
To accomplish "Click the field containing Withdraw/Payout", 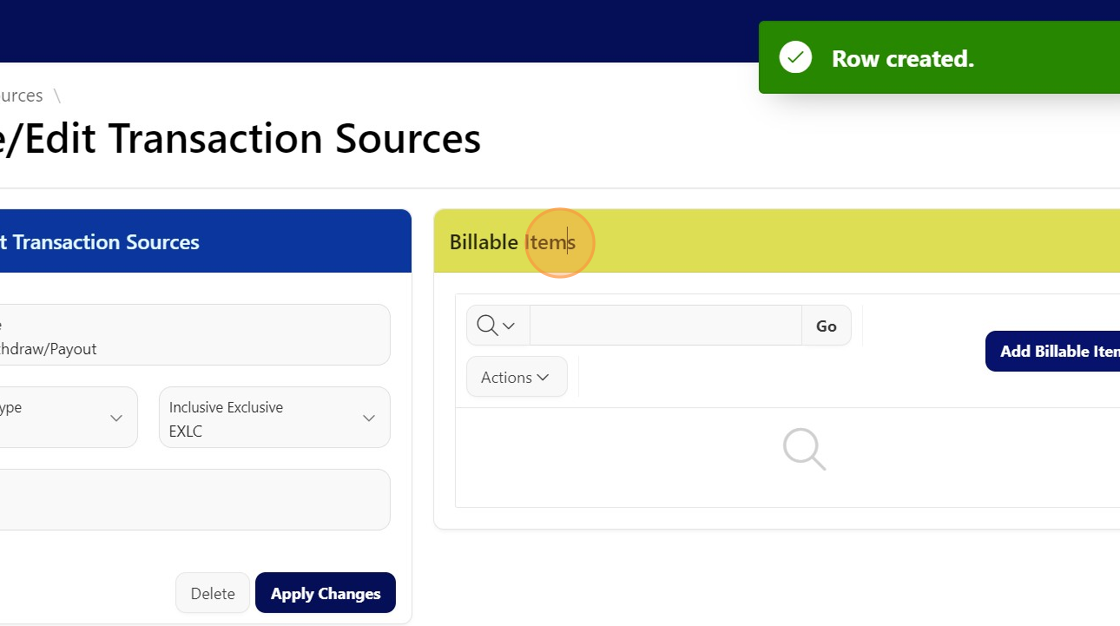I will [190, 336].
